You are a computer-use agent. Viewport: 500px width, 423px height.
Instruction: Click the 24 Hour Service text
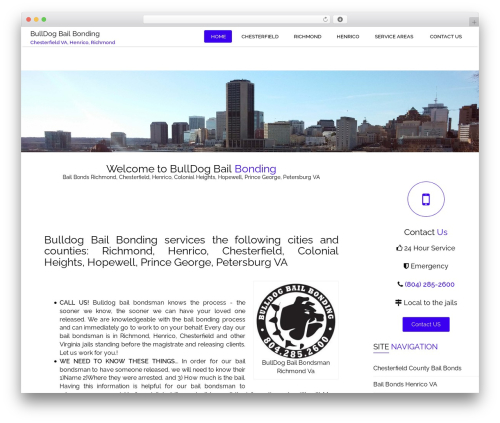pyautogui.click(x=429, y=248)
